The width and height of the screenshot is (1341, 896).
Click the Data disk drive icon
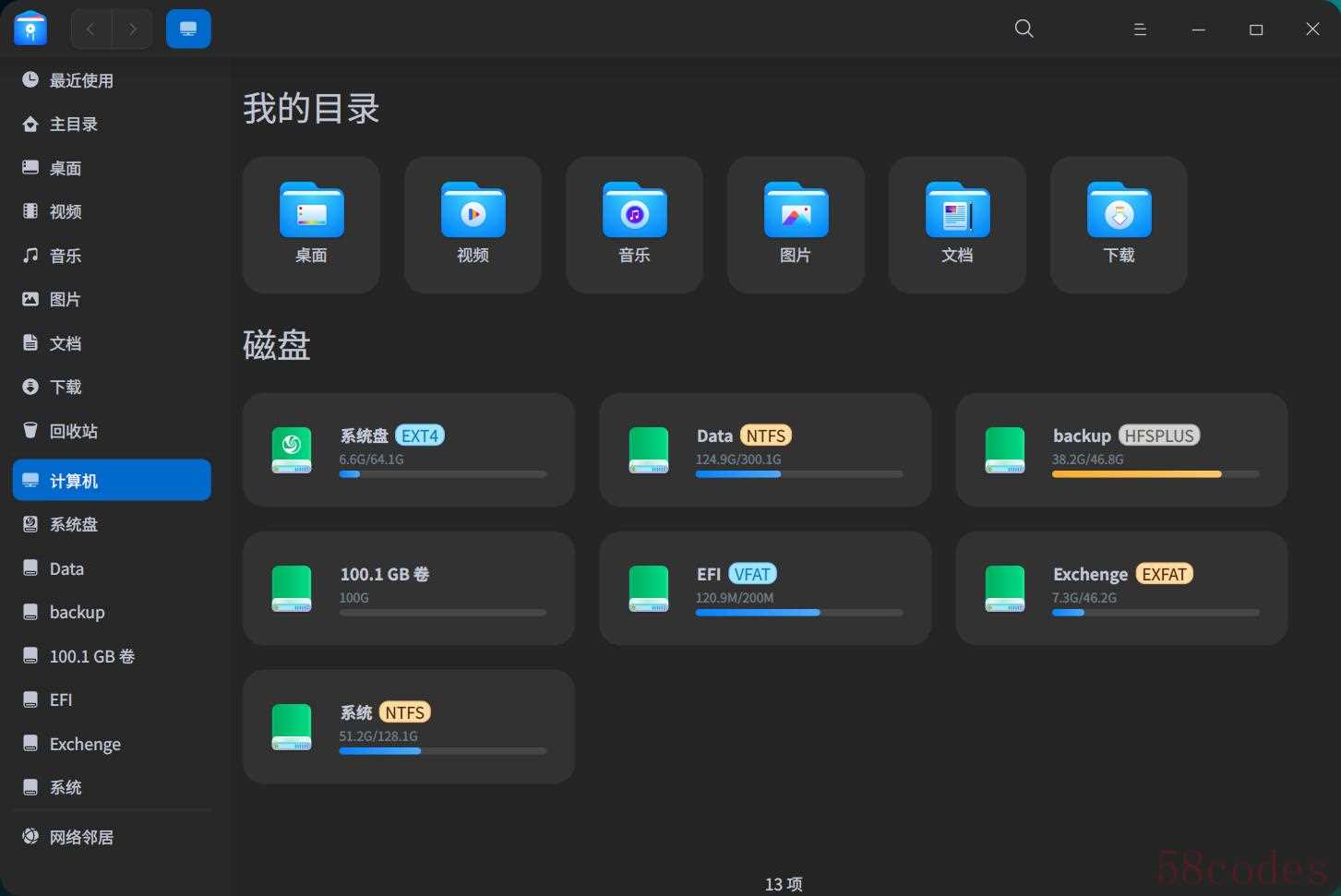(648, 450)
